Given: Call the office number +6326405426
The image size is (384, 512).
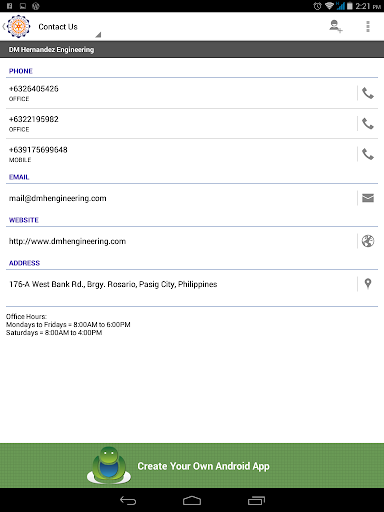Looking at the screenshot, I should [368, 93].
